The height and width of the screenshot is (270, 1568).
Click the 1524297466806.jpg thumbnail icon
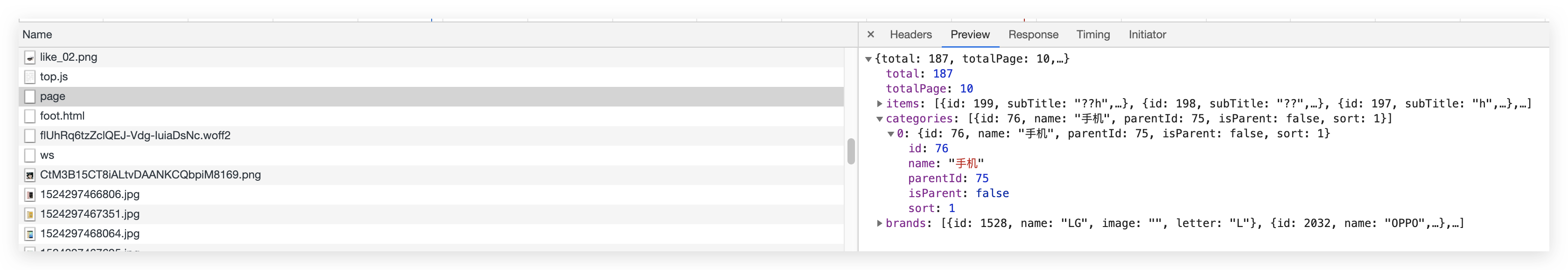[30, 194]
